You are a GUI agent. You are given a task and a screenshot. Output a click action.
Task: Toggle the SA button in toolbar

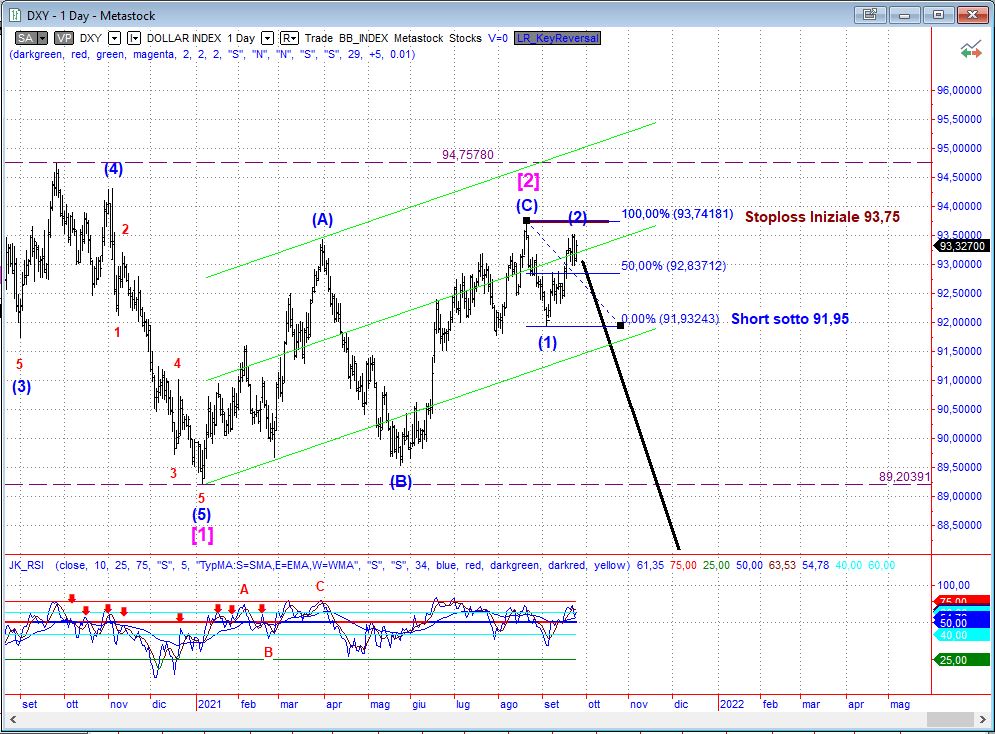26,38
